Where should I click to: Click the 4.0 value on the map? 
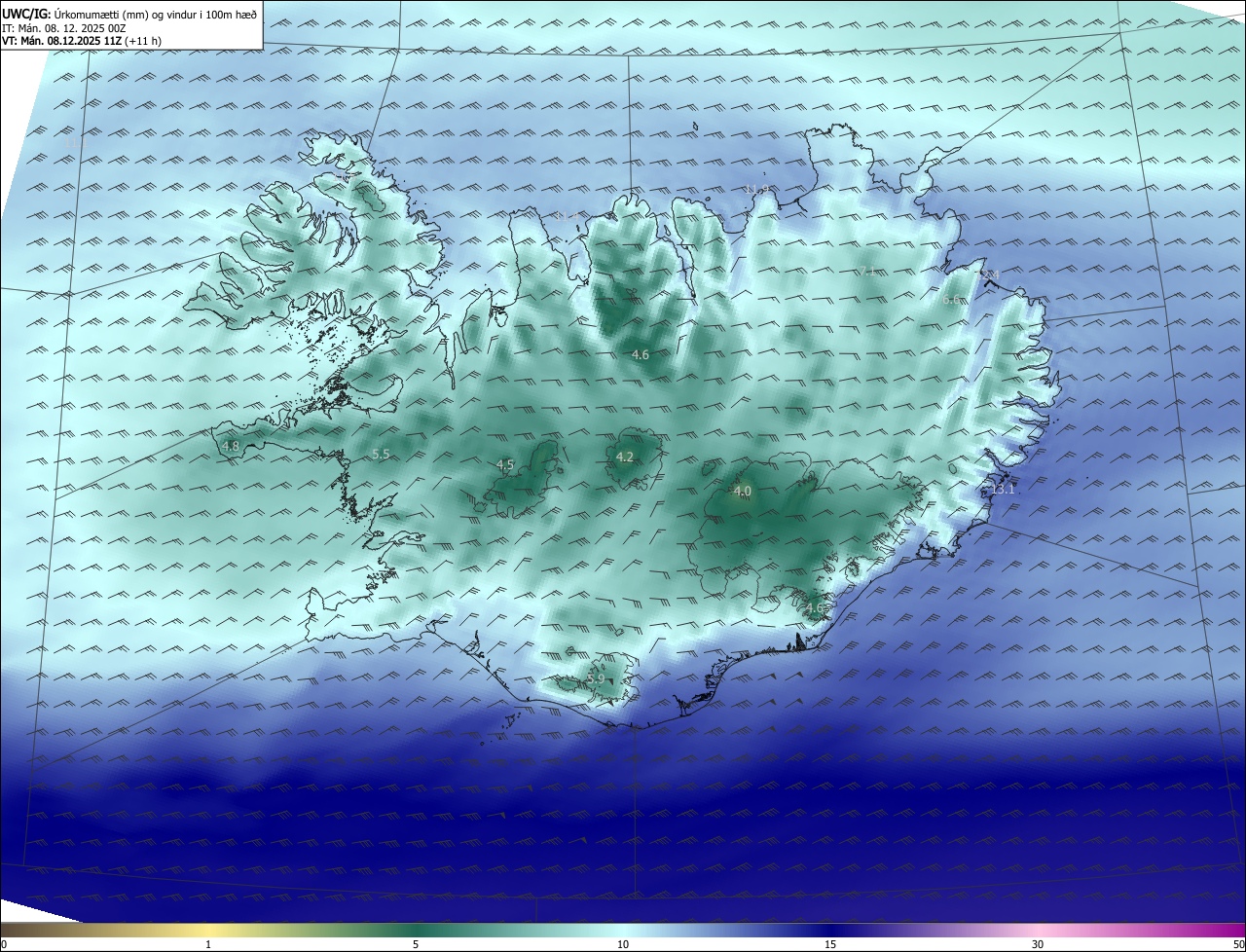click(x=743, y=493)
